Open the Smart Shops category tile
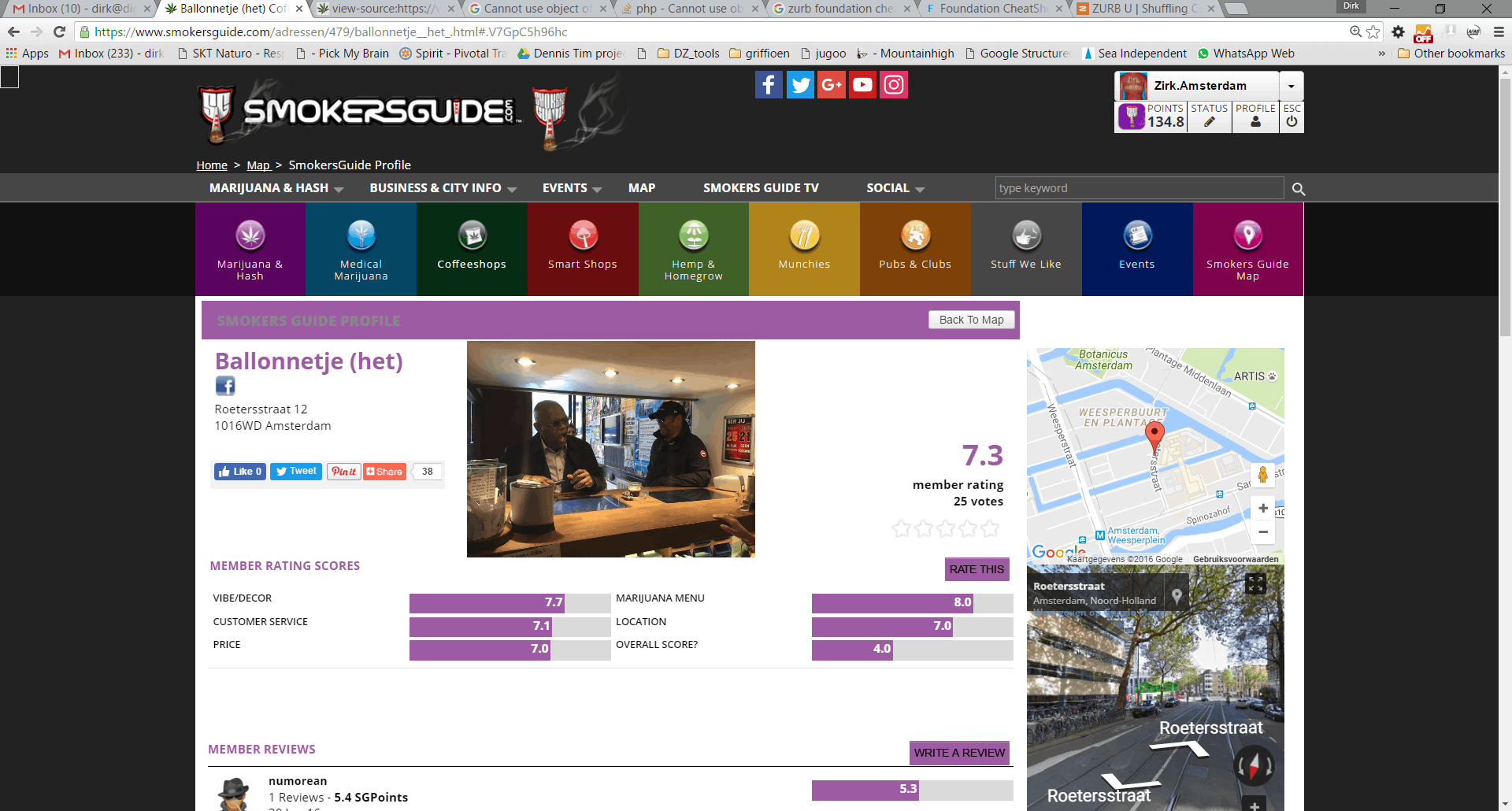Image resolution: width=1512 pixels, height=811 pixels. 583,250
